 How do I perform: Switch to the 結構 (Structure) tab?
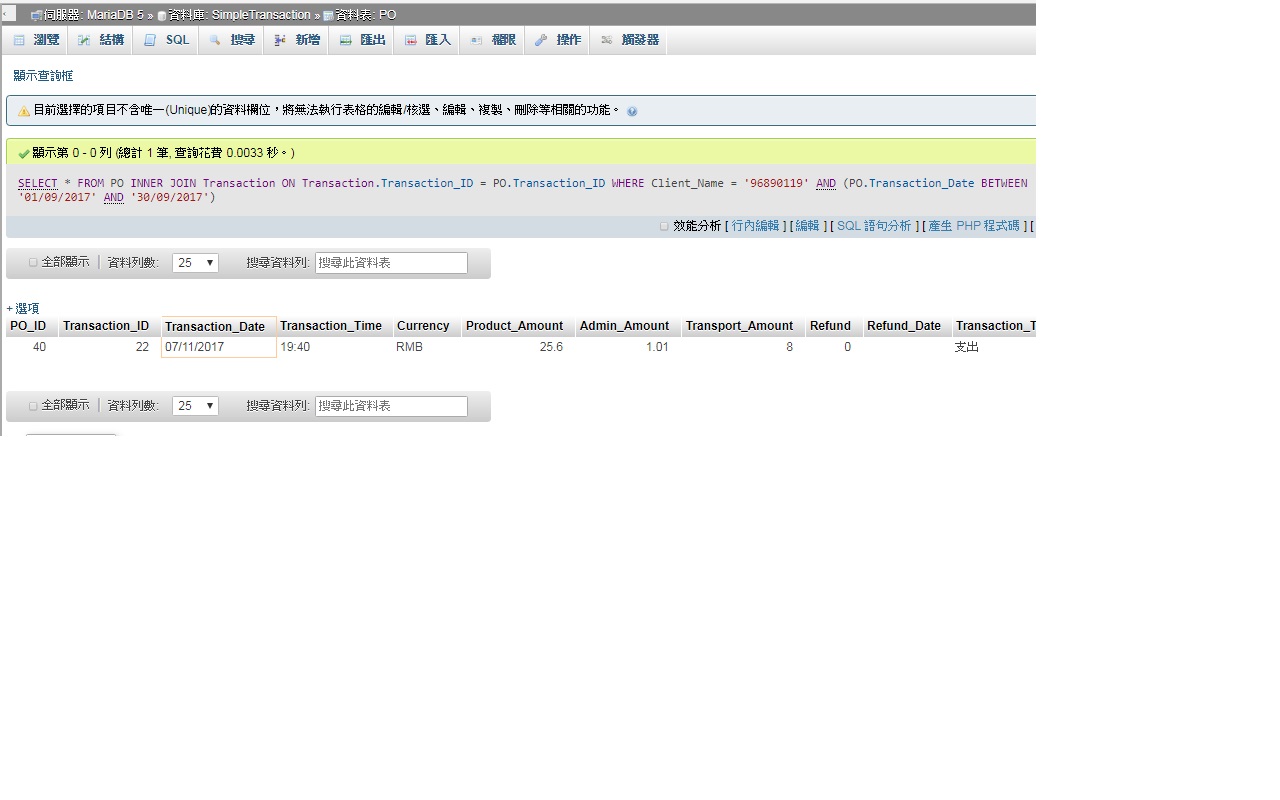(x=101, y=40)
